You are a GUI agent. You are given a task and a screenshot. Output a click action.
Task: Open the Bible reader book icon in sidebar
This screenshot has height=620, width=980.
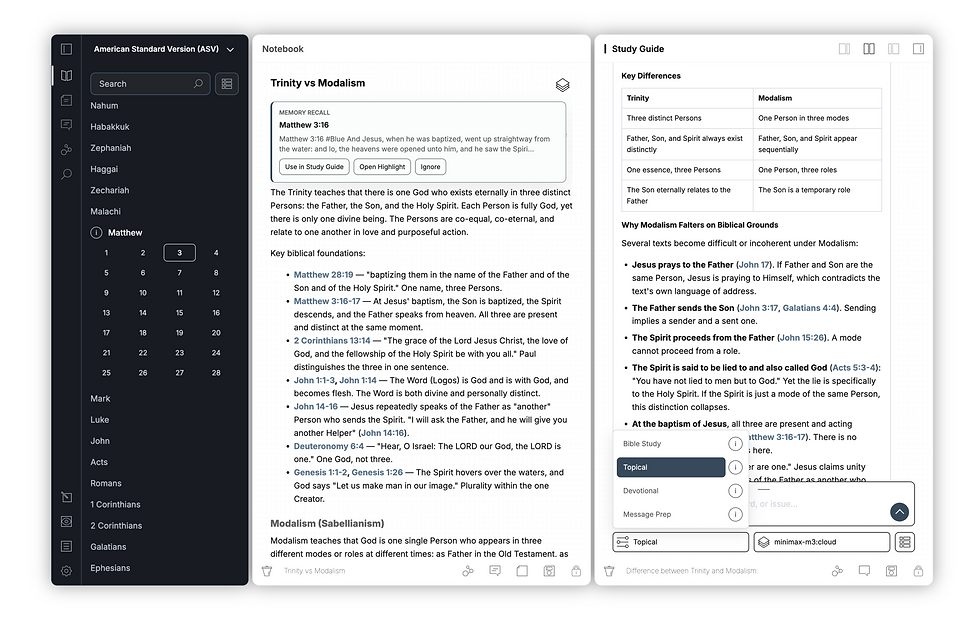click(x=66, y=76)
